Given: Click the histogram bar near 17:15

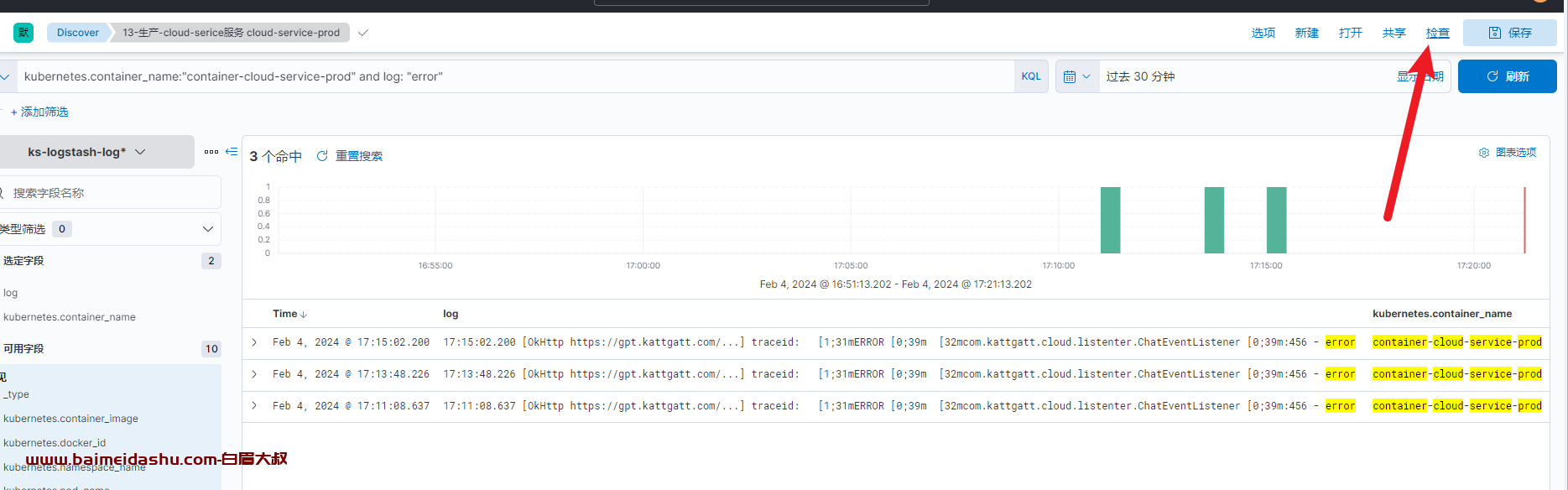Looking at the screenshot, I should pos(1276,220).
